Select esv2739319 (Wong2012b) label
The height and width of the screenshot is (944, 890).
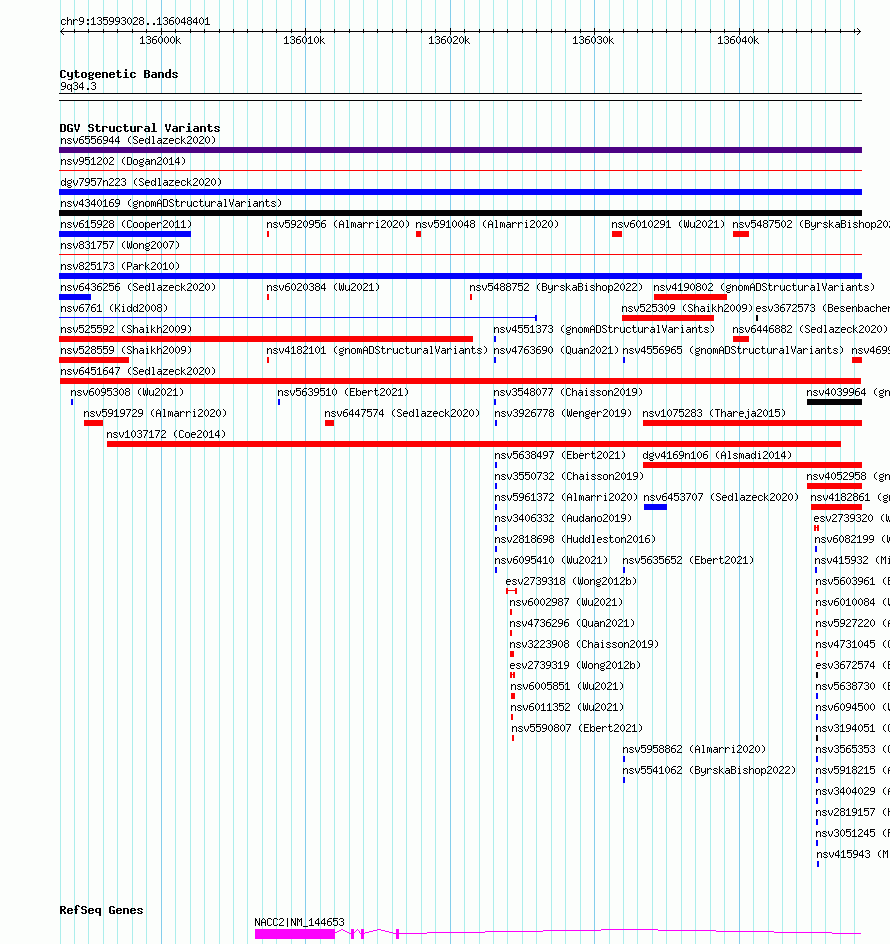(576, 666)
